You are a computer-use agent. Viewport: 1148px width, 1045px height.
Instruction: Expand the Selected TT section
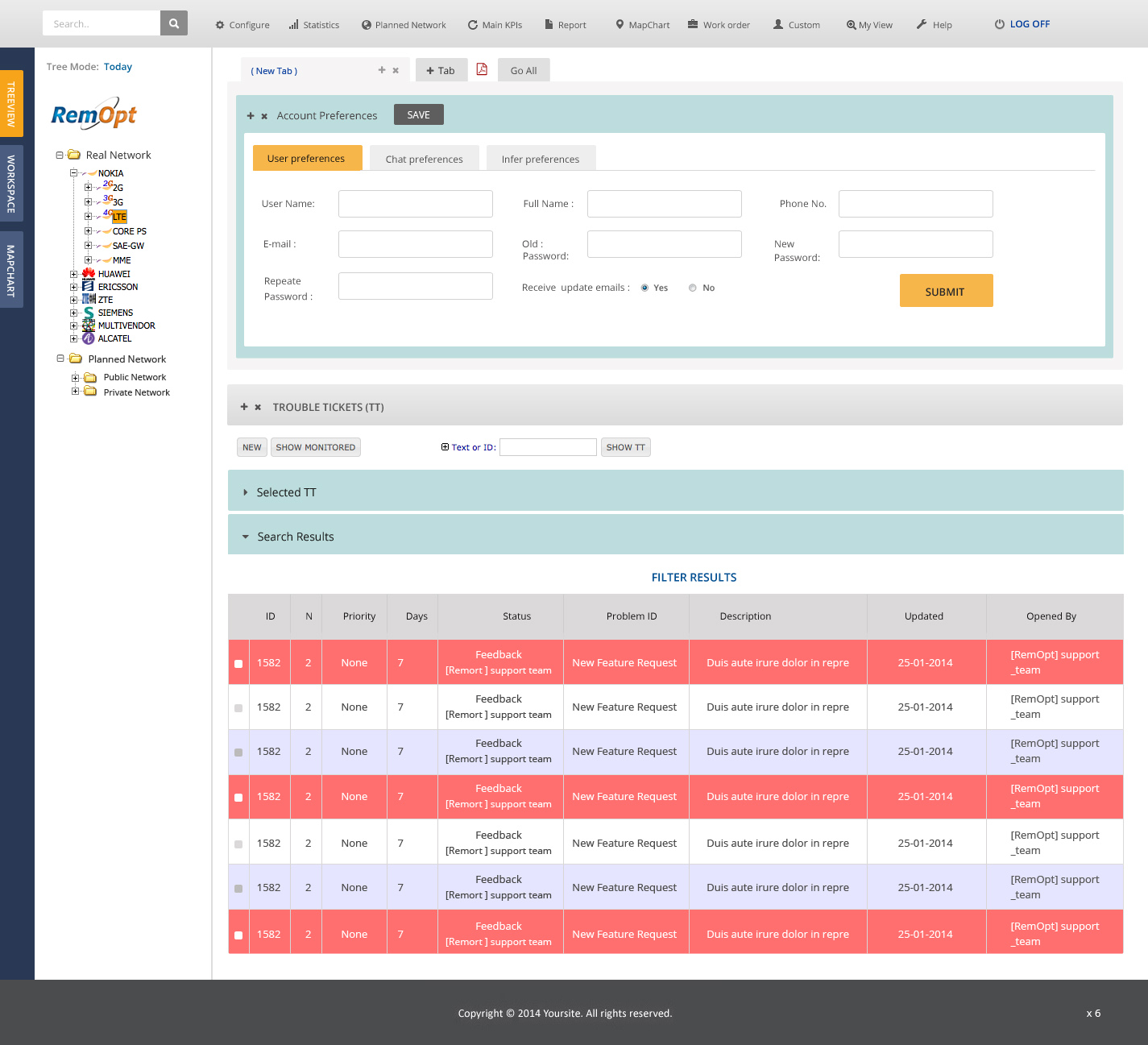click(246, 492)
